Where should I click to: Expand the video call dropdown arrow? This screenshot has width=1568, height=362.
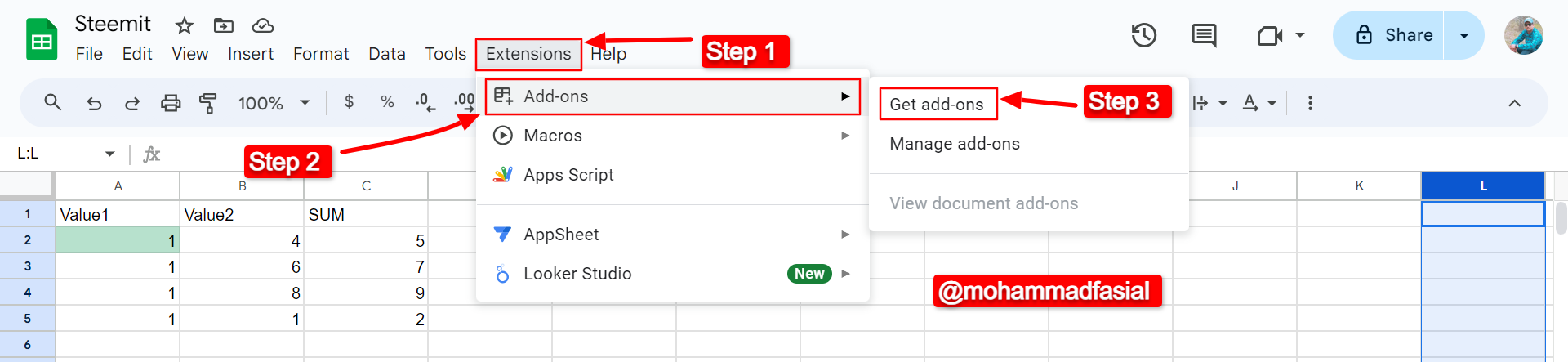[x=1300, y=35]
